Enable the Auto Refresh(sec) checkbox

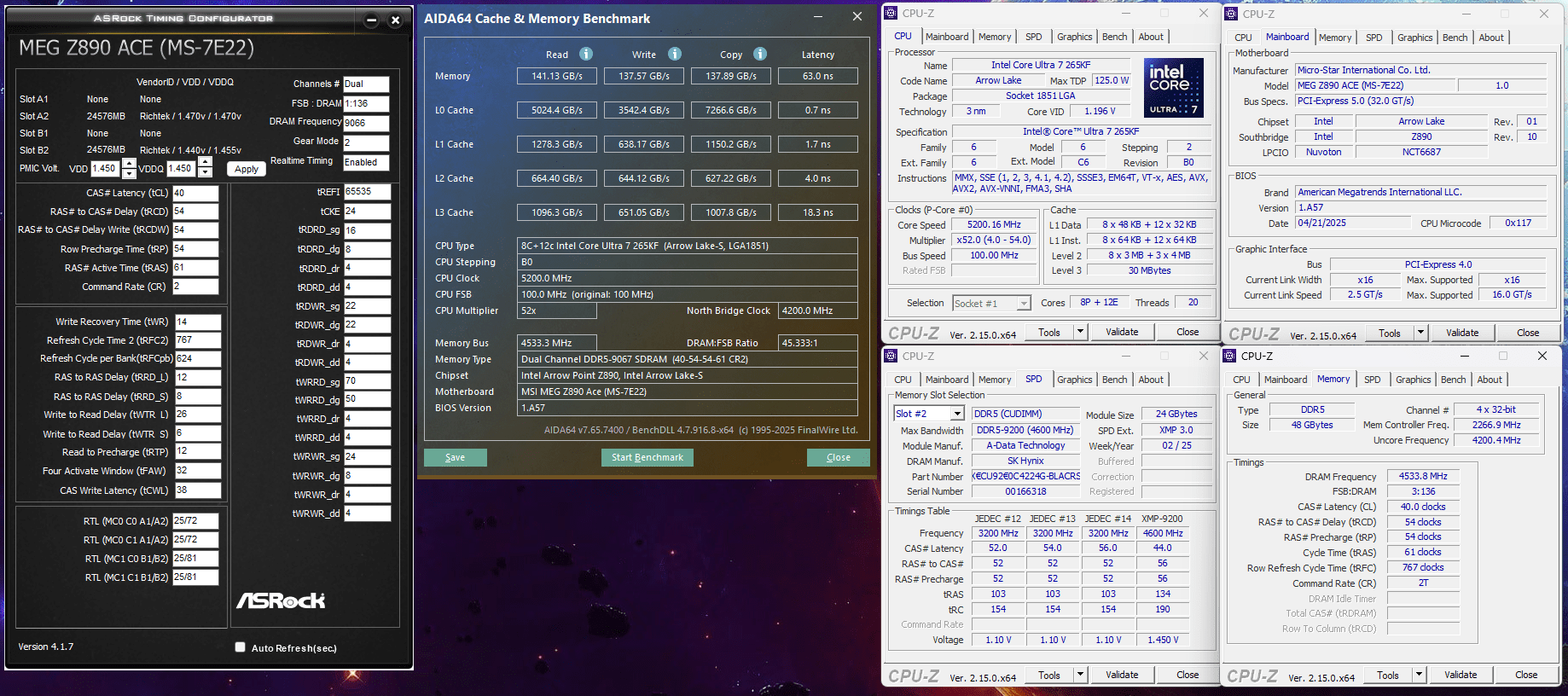tap(240, 647)
